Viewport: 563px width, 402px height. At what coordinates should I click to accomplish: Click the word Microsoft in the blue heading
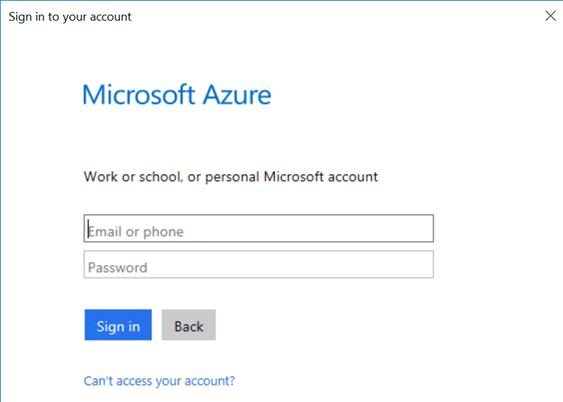pos(139,95)
